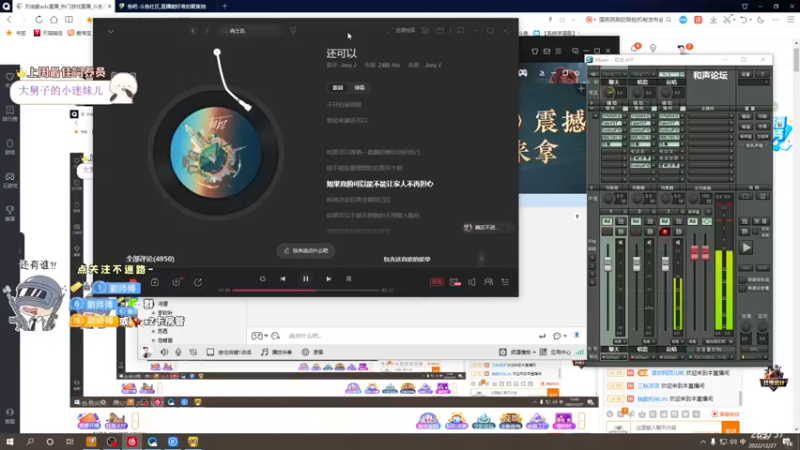800x450 pixels.
Task: Open 播放伴奏 accompaniment player
Action: [277, 352]
